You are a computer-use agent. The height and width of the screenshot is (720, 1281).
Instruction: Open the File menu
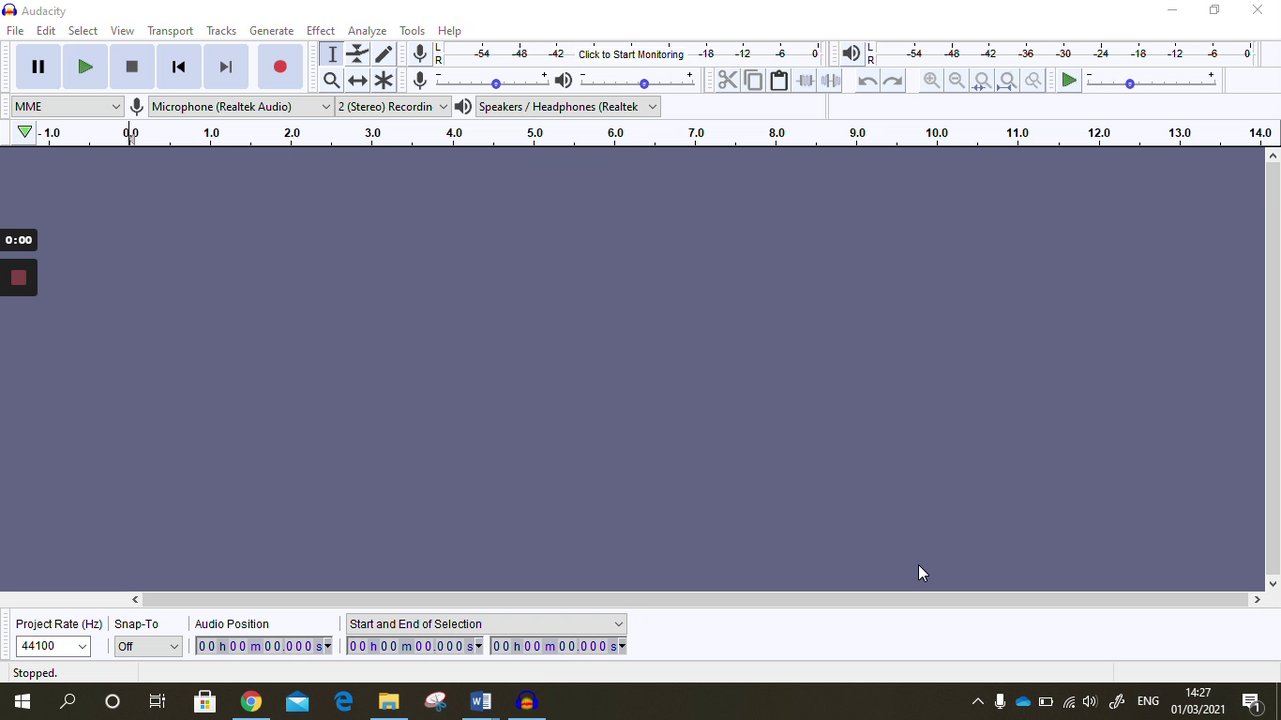coord(15,31)
